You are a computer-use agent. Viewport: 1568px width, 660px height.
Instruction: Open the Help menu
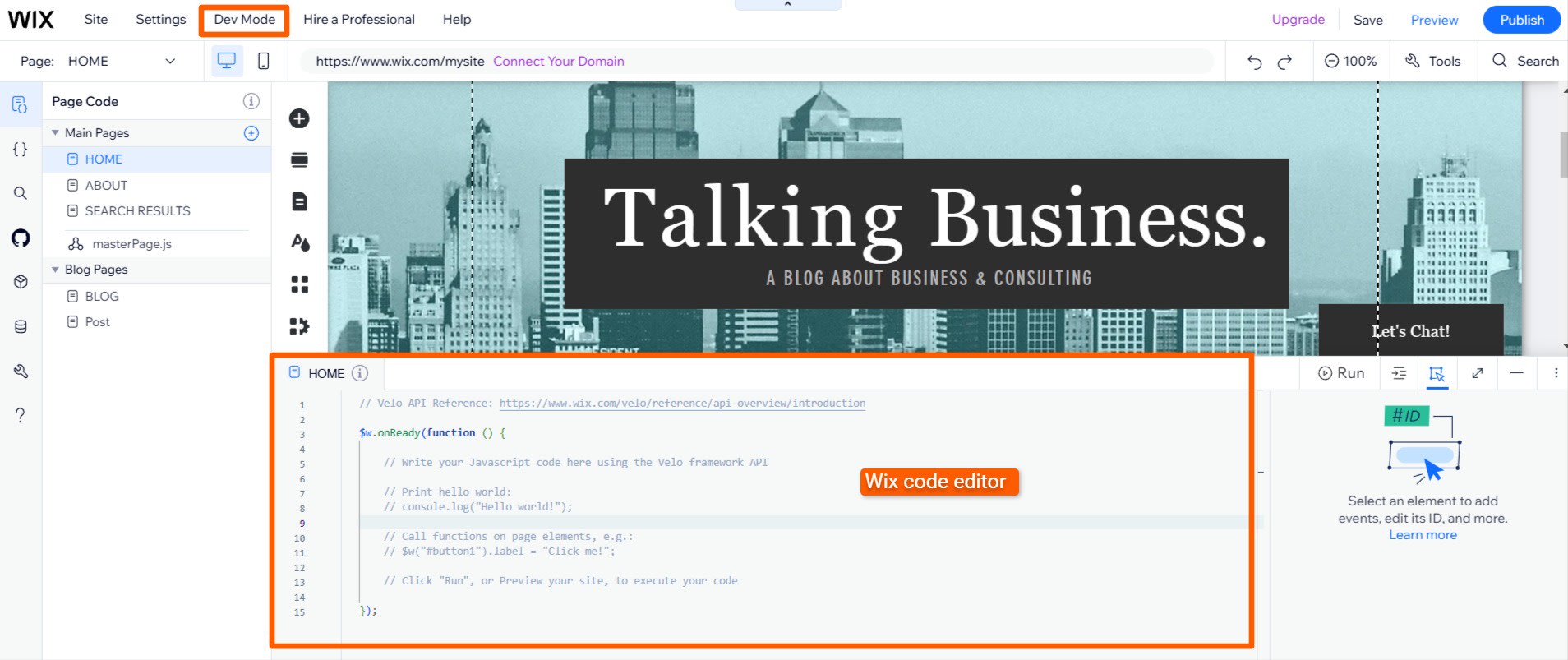tap(457, 19)
